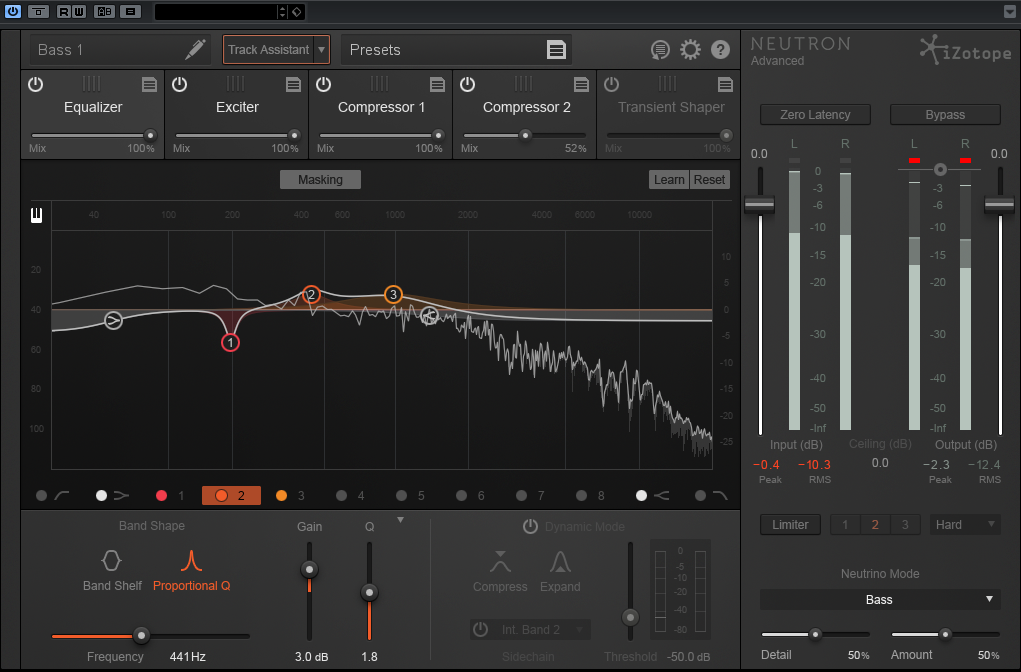
Task: Click the host plugin power icon top-left
Action: coord(12,11)
